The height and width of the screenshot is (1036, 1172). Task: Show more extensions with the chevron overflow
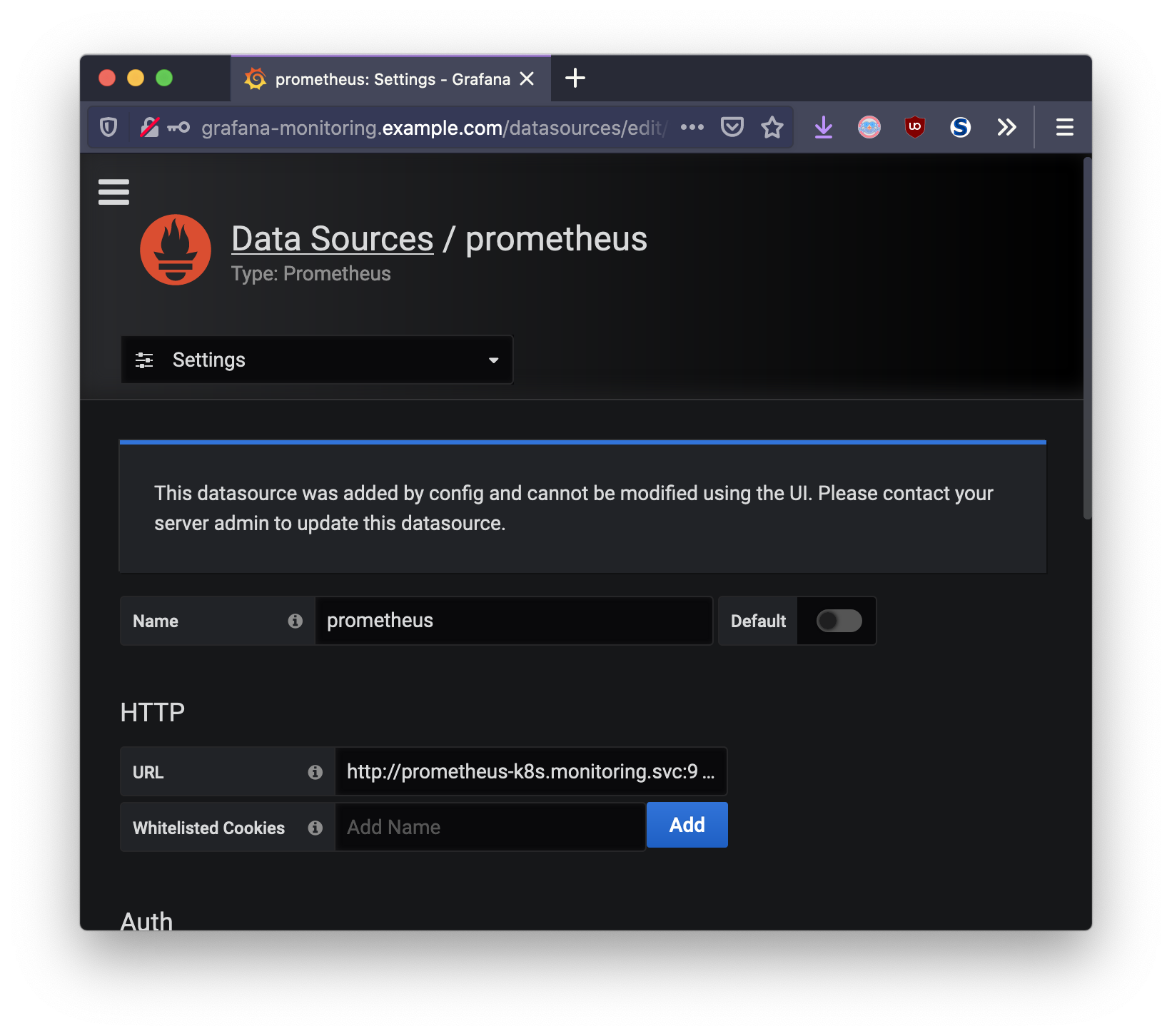(x=1006, y=128)
